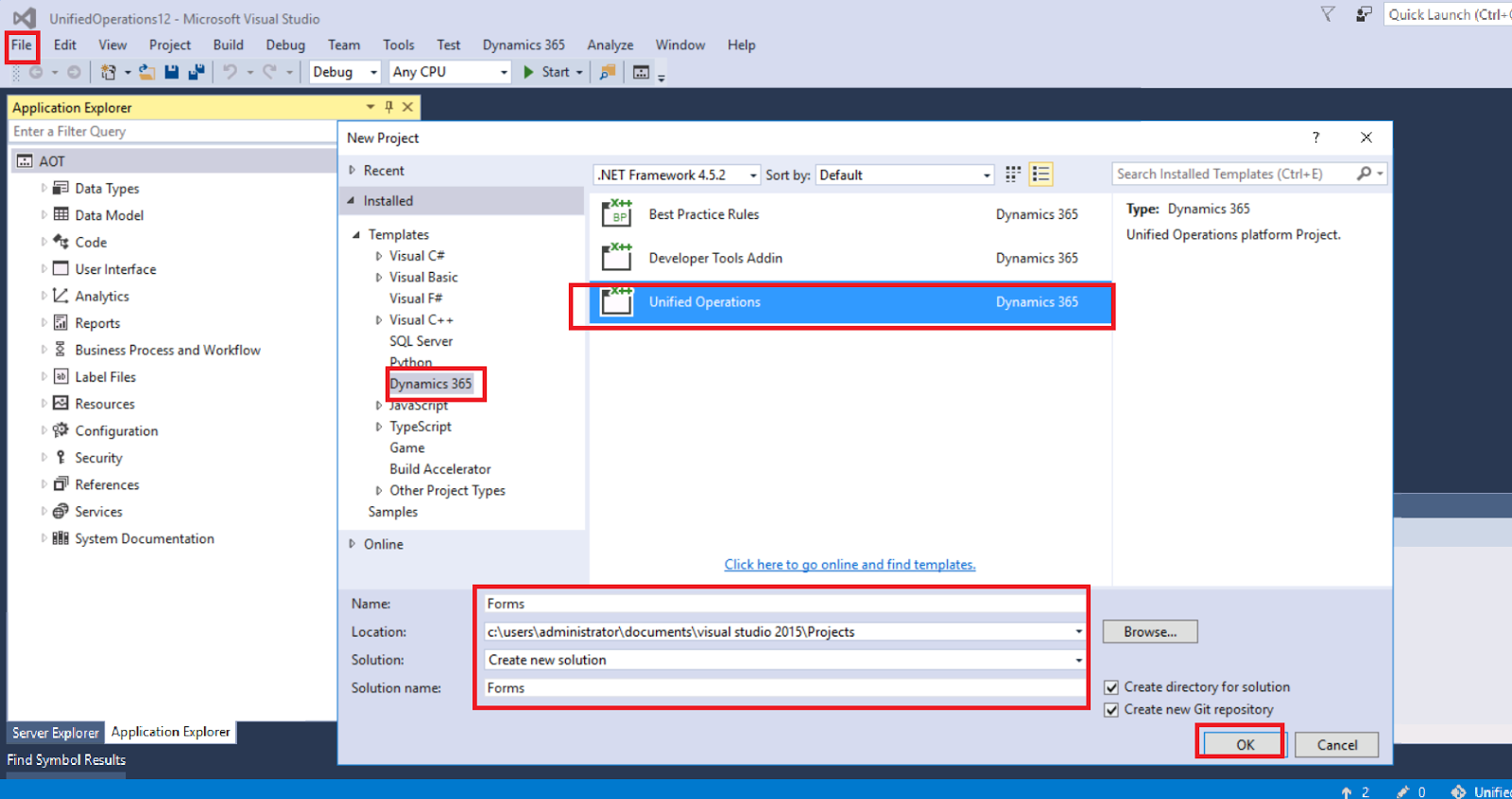Switch templates to list view

click(x=1040, y=174)
